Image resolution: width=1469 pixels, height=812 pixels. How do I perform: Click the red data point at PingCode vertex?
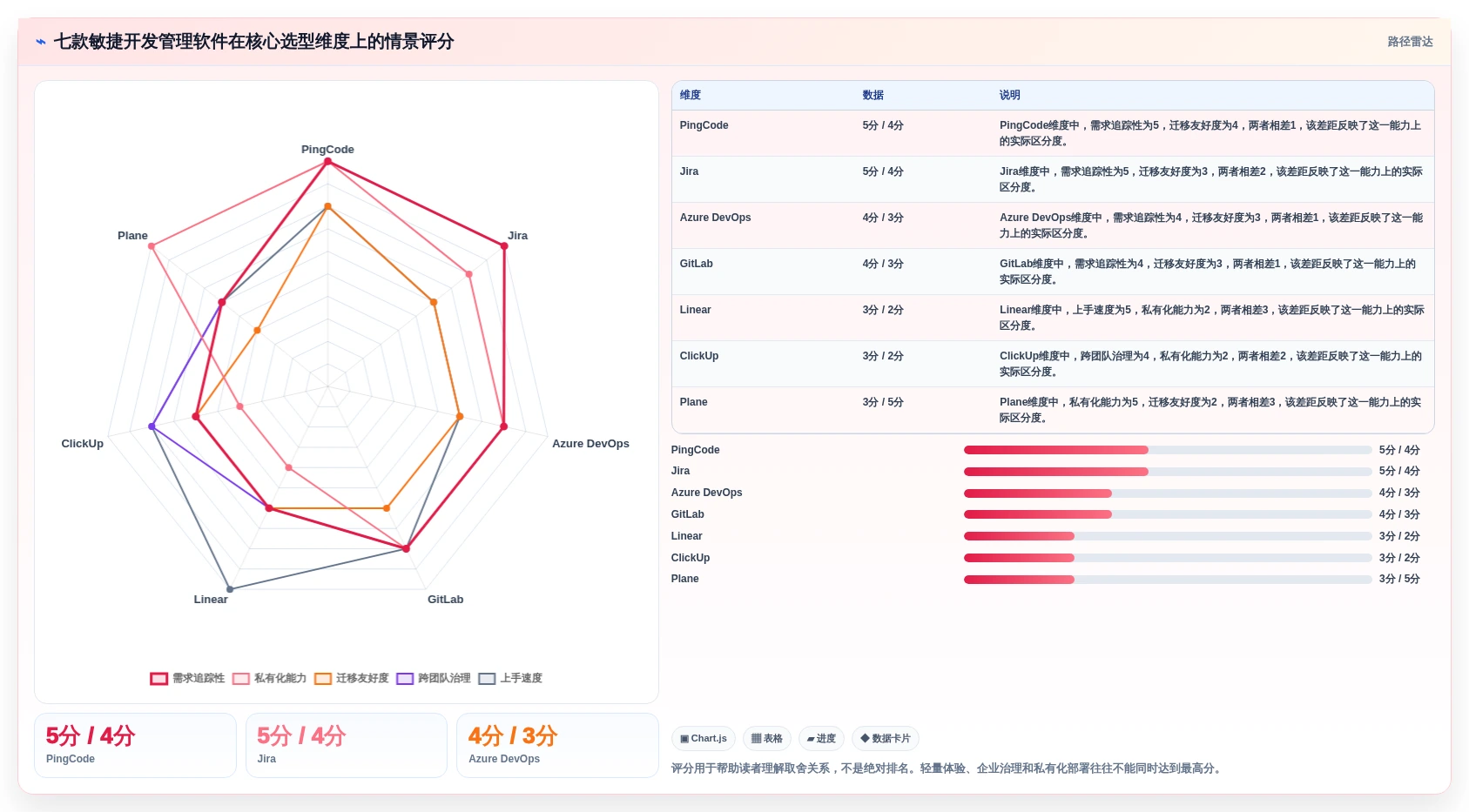(328, 162)
